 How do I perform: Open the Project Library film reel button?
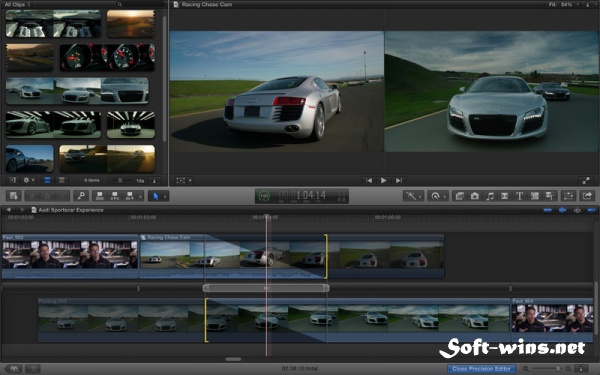tap(13, 369)
